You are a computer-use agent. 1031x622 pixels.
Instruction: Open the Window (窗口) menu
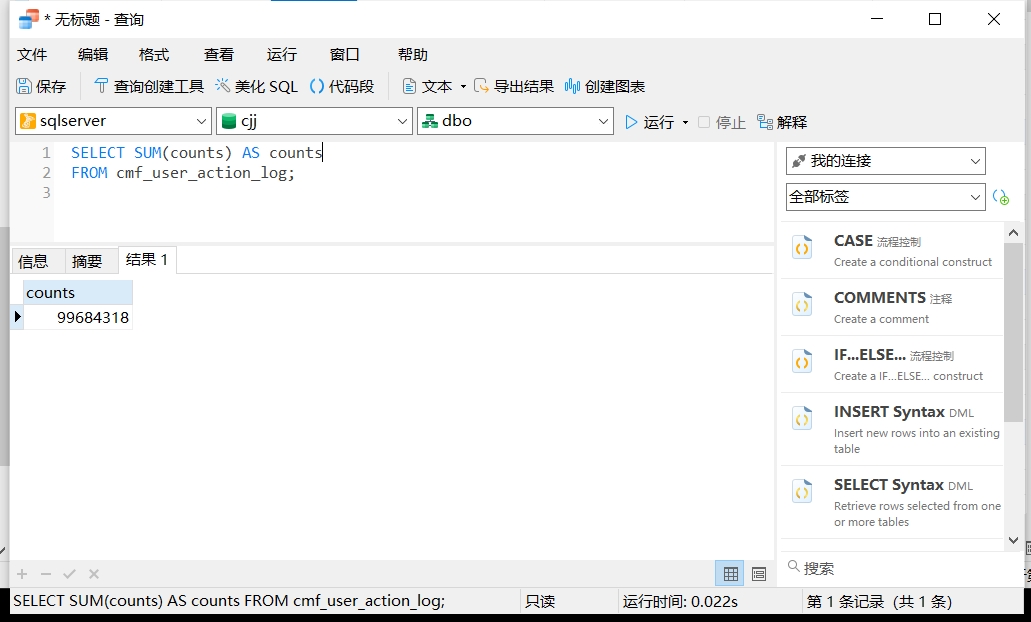345,55
